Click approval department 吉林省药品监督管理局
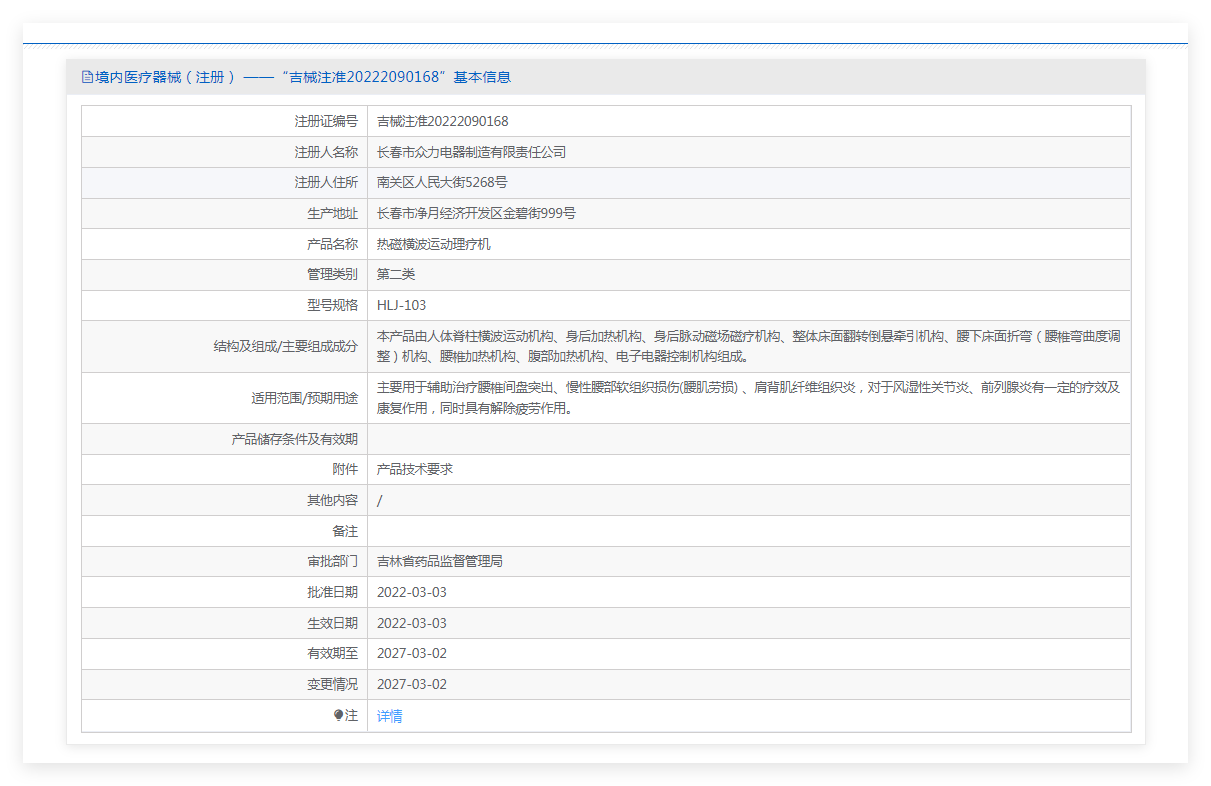Screen dimensions: 1211x786 [x=439, y=561]
